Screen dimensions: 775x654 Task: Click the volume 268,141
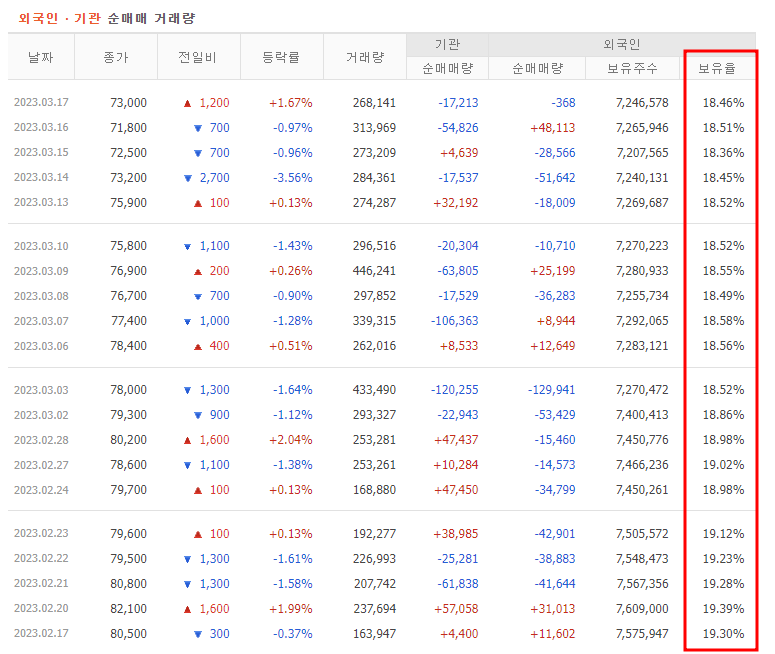coord(374,103)
